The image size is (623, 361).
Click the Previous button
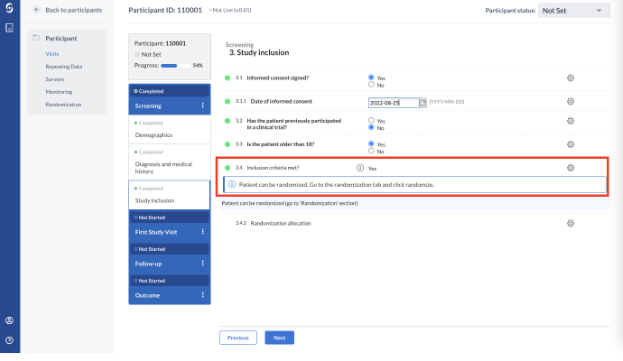238,338
